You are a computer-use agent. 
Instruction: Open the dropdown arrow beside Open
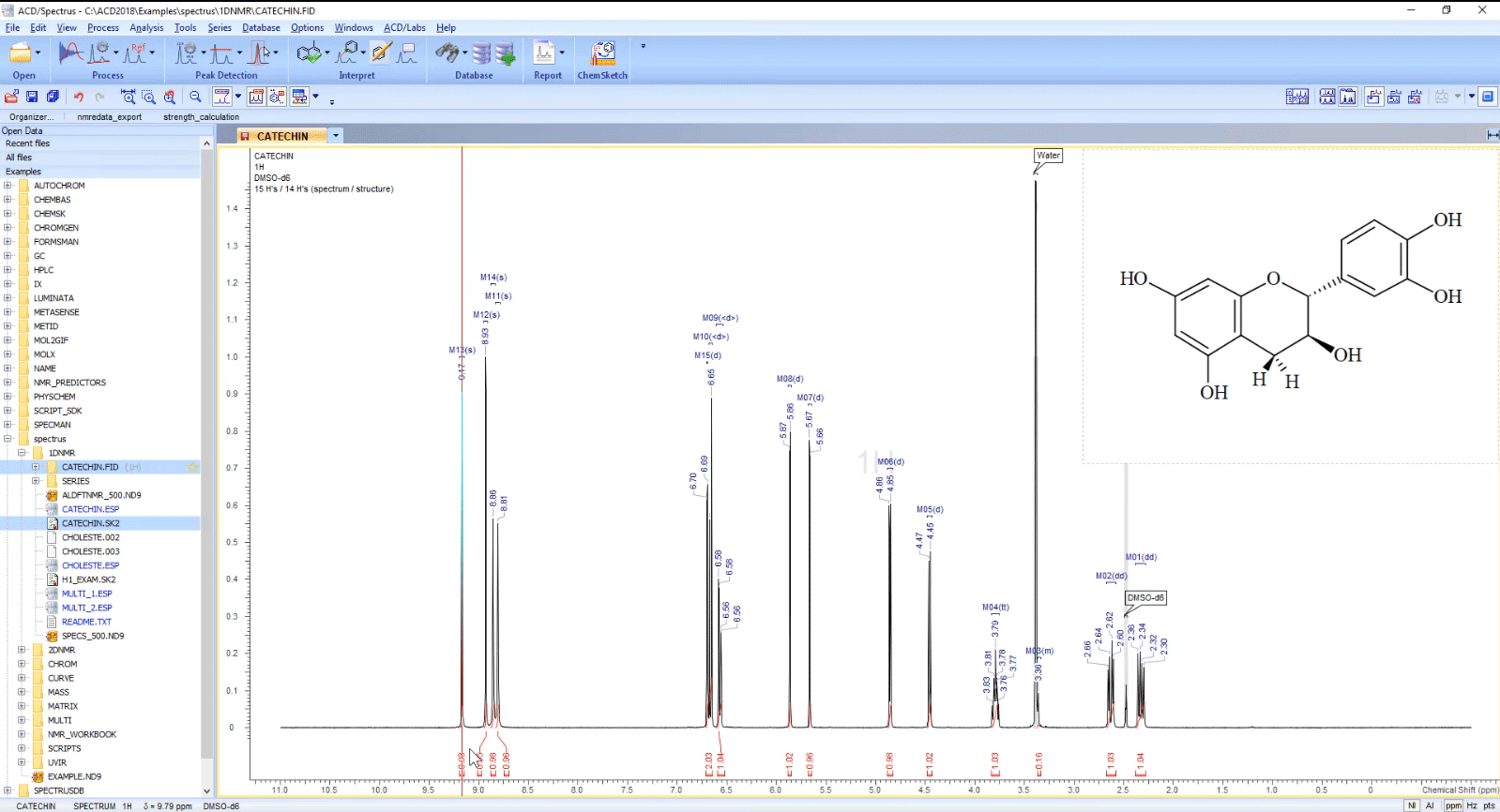pyautogui.click(x=38, y=53)
